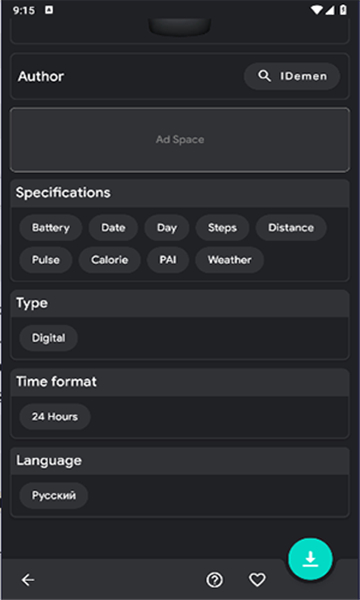Go back using the arrow icon

(x=28, y=580)
